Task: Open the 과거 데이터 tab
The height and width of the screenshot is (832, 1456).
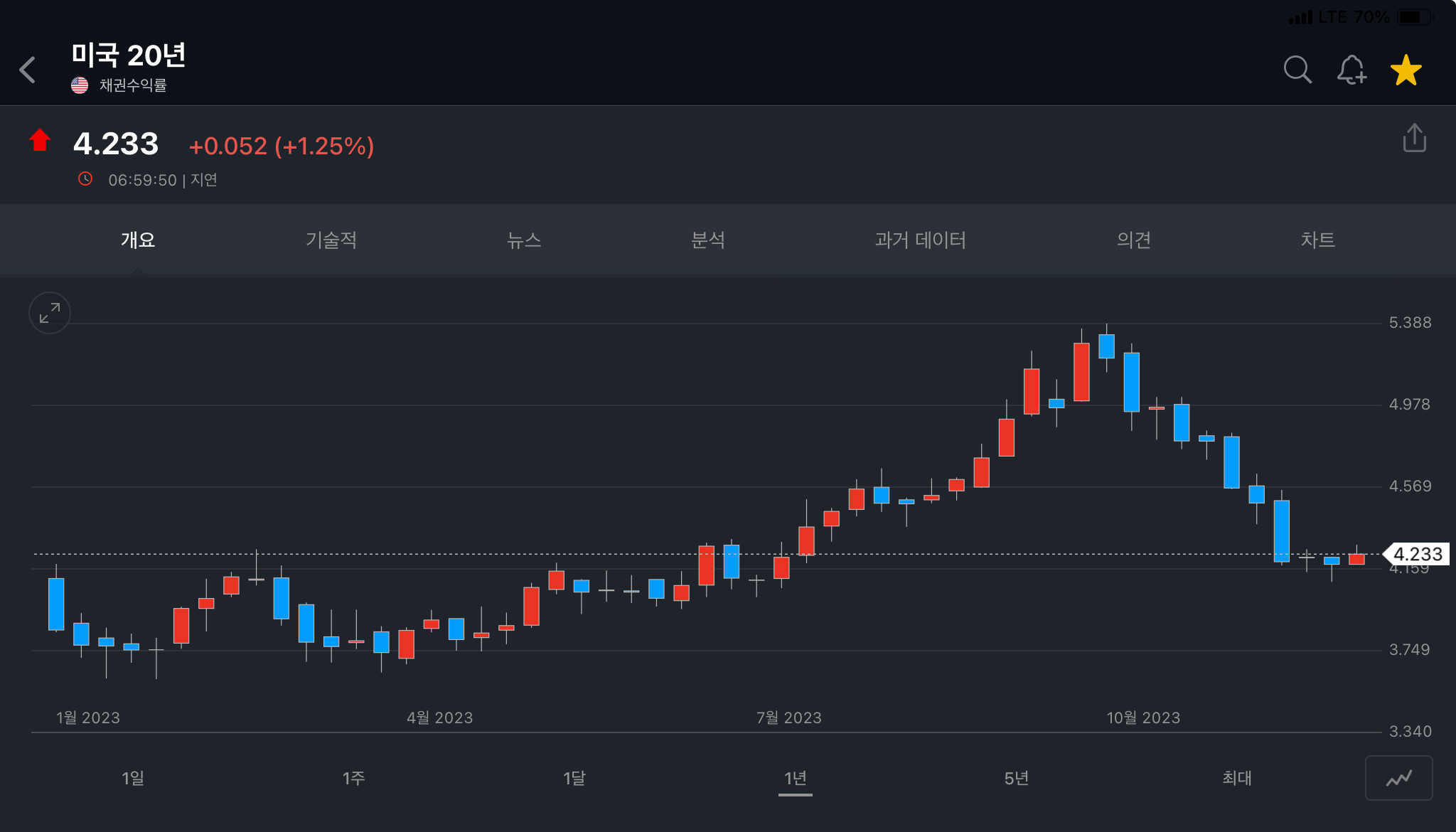Action: point(921,240)
